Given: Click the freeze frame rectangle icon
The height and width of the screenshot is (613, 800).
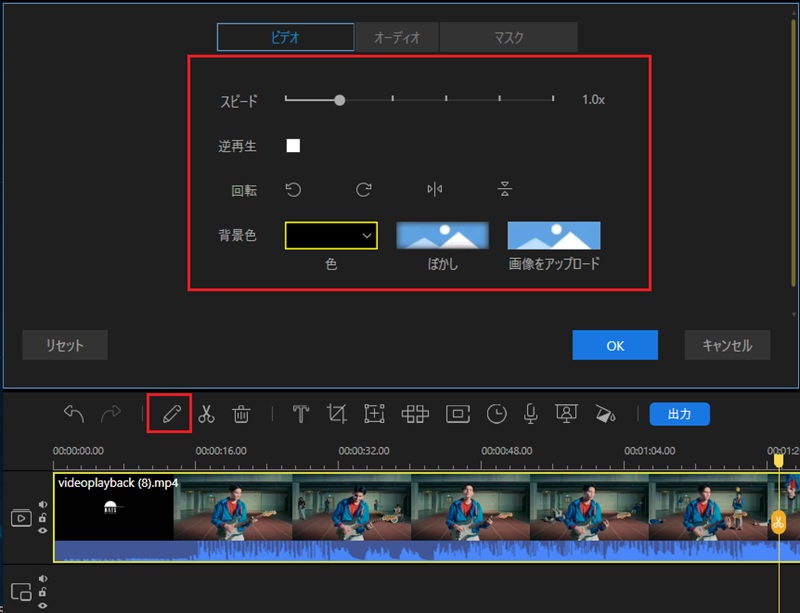Looking at the screenshot, I should click(458, 414).
